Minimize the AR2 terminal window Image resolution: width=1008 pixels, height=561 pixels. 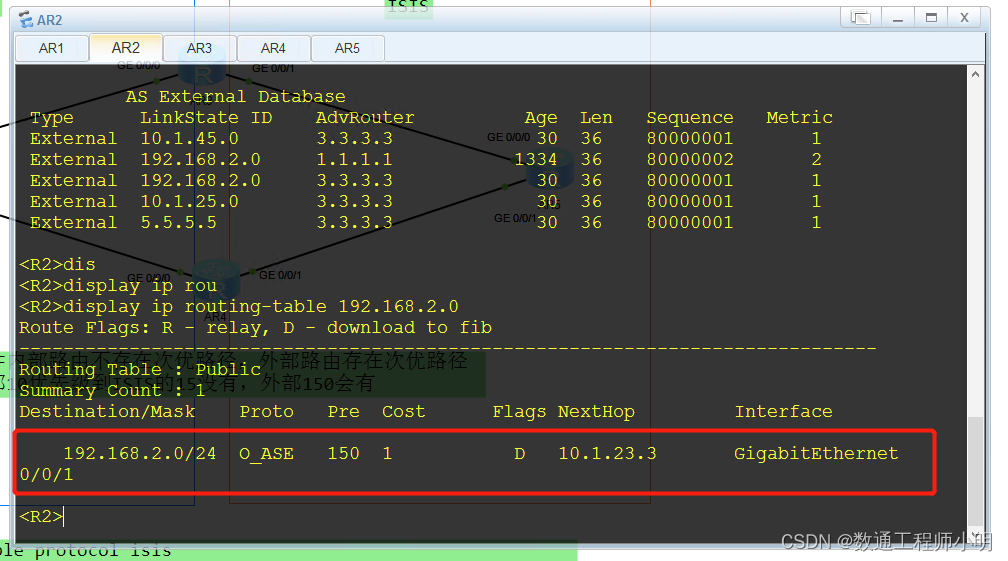click(898, 18)
